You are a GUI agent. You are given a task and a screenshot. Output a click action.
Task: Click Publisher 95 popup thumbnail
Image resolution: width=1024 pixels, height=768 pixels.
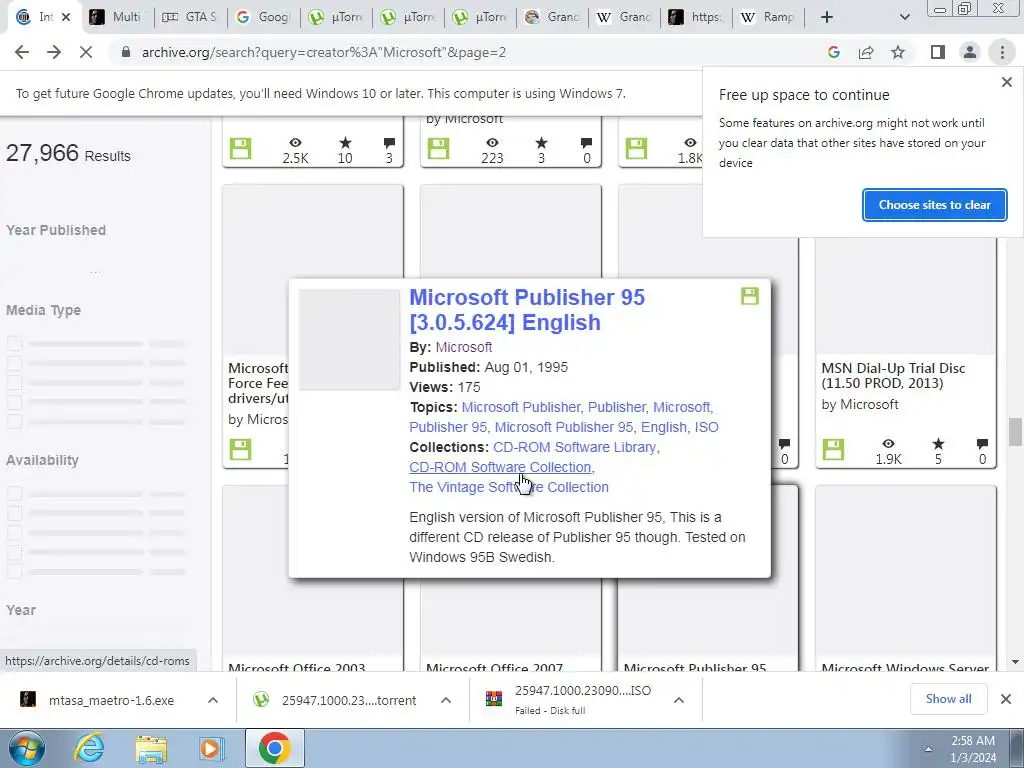[349, 340]
